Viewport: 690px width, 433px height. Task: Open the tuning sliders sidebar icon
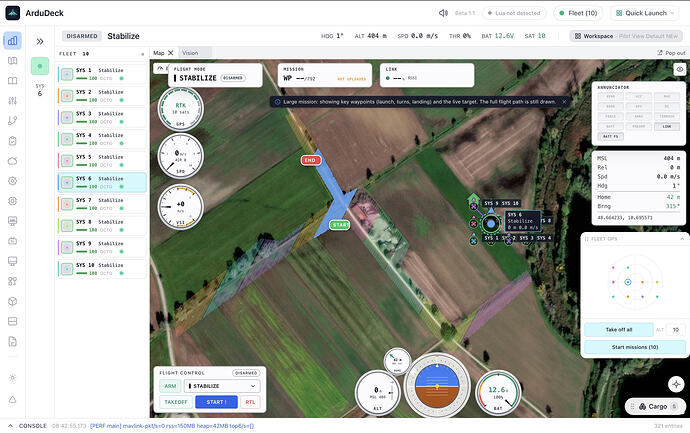click(x=12, y=101)
